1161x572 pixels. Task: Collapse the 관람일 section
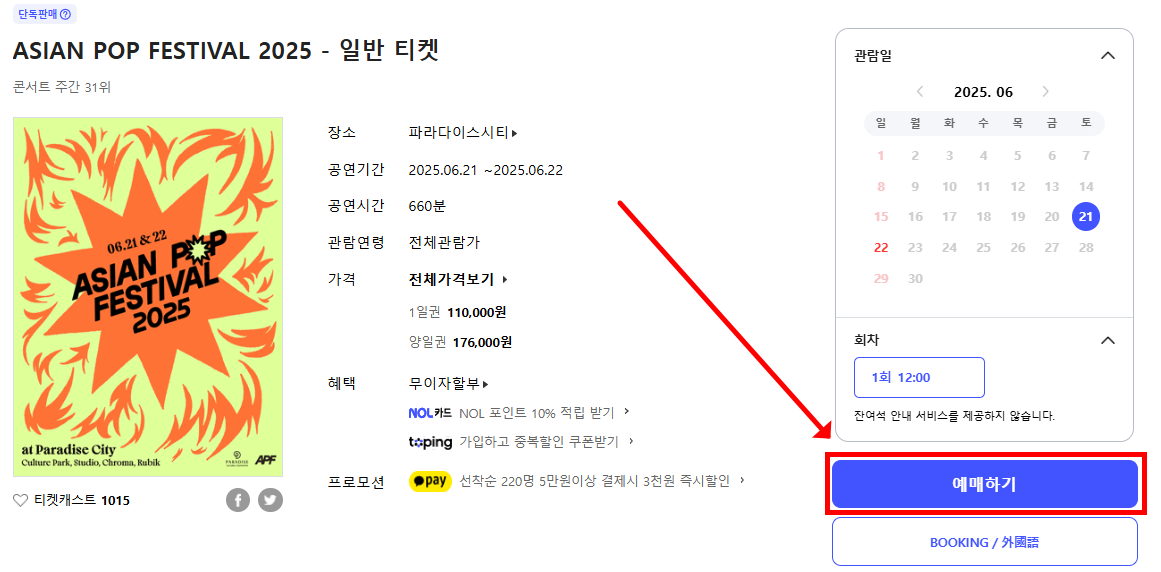[x=1108, y=55]
